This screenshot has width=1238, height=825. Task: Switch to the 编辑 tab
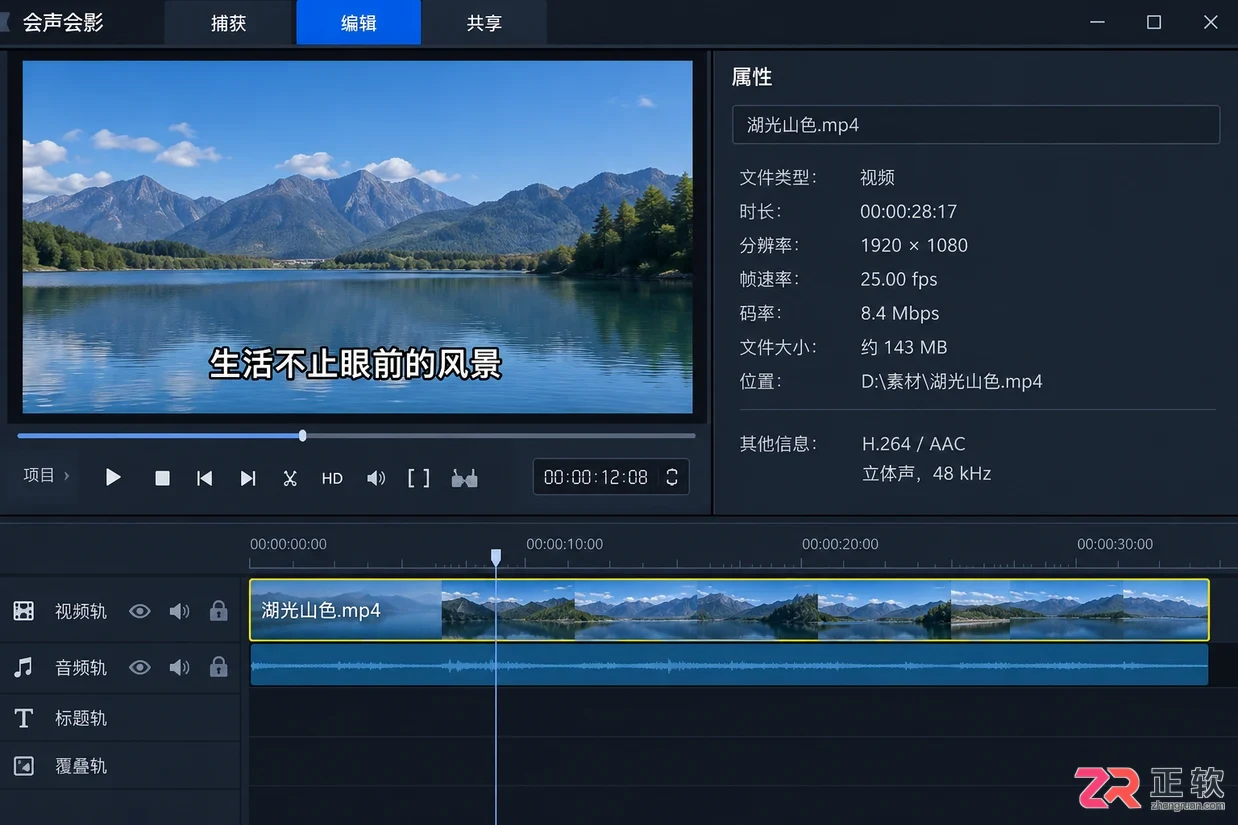coord(359,23)
